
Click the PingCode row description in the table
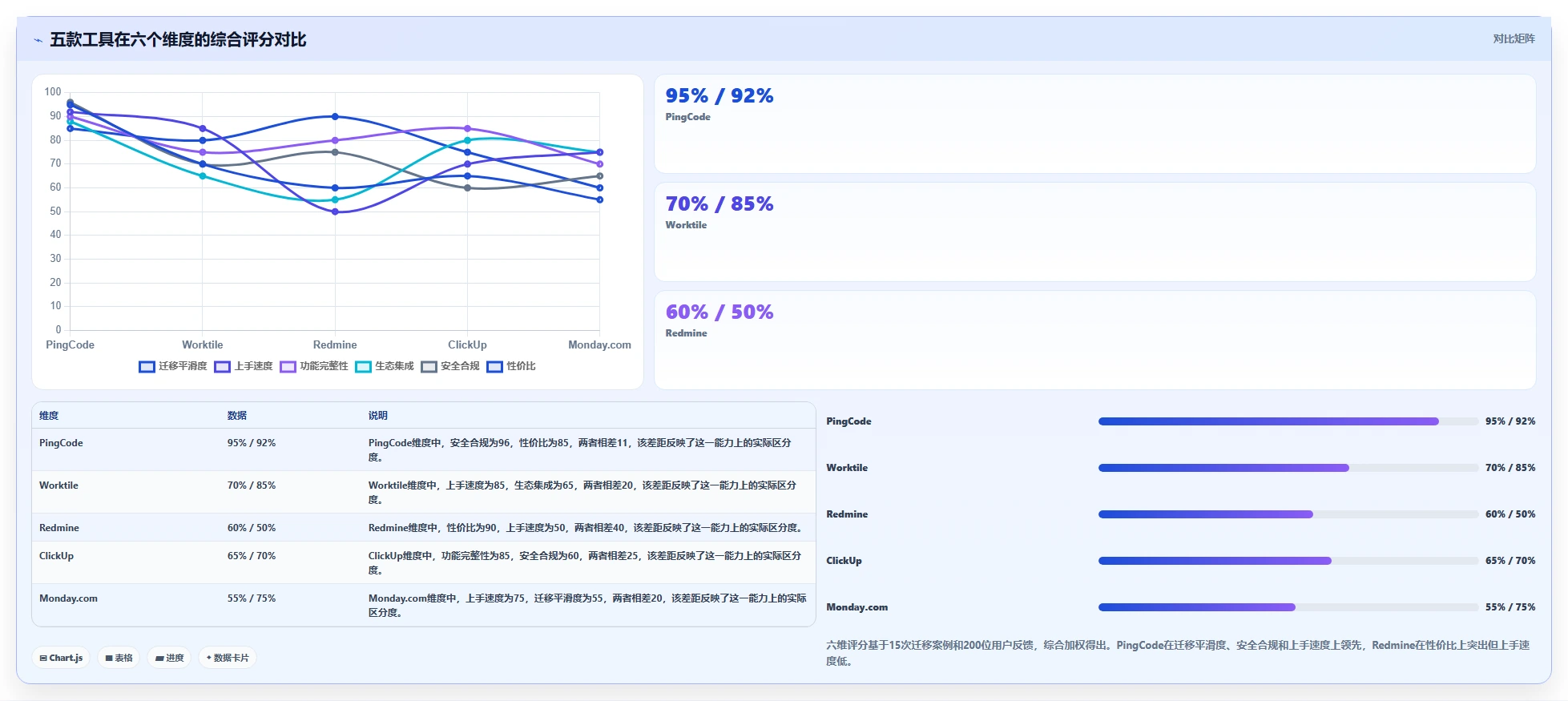coord(580,450)
